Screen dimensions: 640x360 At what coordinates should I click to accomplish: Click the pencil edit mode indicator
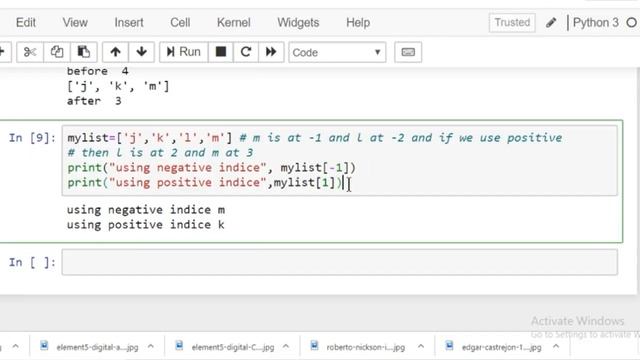pyautogui.click(x=551, y=22)
